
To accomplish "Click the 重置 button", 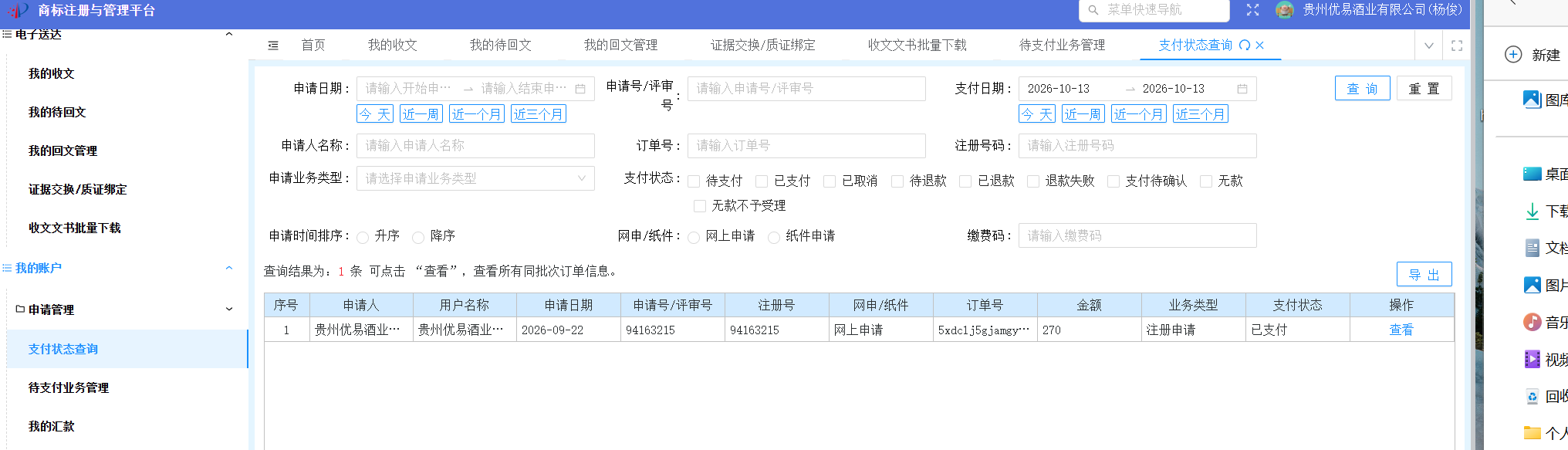I will coord(1424,88).
